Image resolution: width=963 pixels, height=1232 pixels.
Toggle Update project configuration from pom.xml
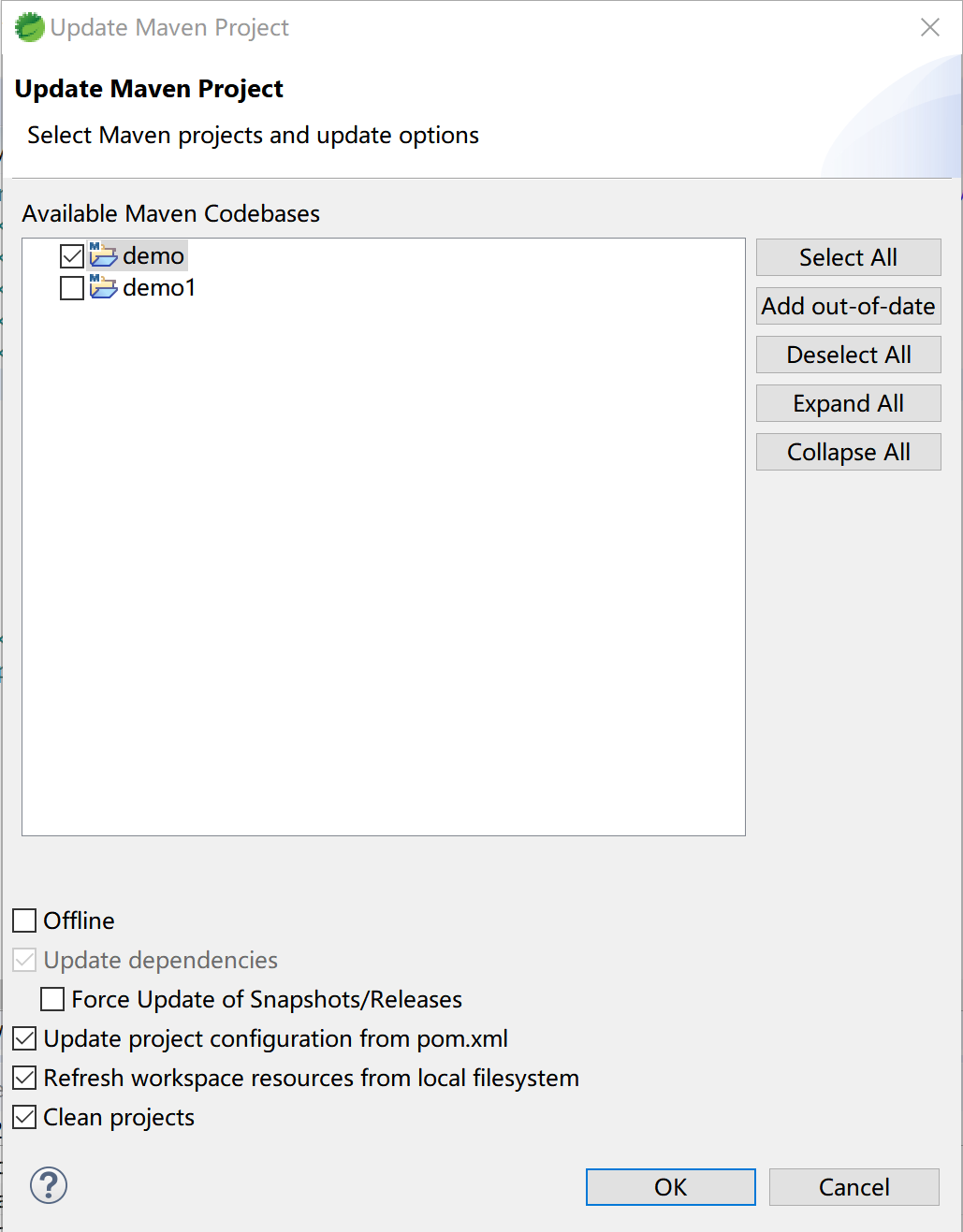[x=24, y=1038]
